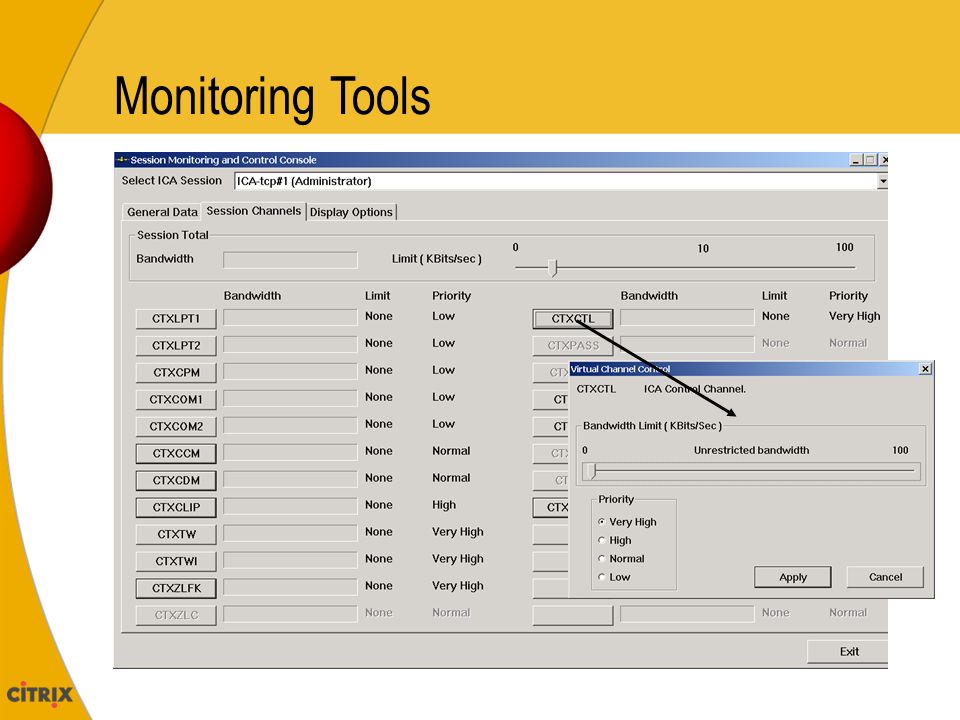Choose the Low priority radio button

point(602,577)
